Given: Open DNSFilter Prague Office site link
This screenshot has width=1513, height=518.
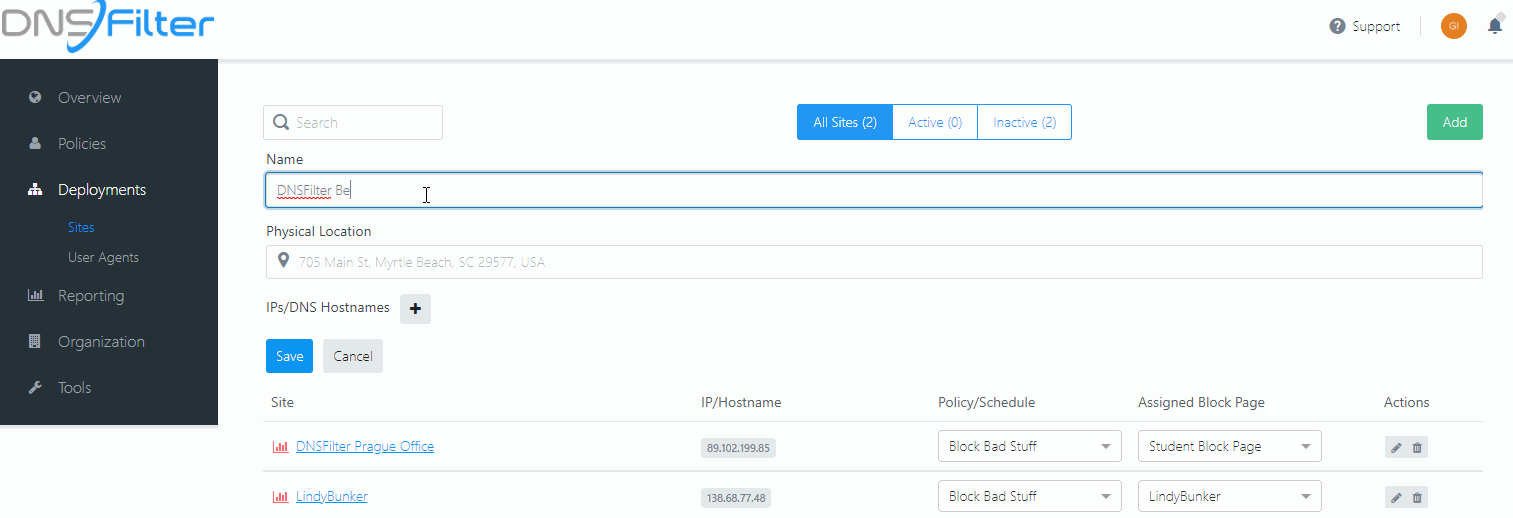Looking at the screenshot, I should click(x=365, y=446).
